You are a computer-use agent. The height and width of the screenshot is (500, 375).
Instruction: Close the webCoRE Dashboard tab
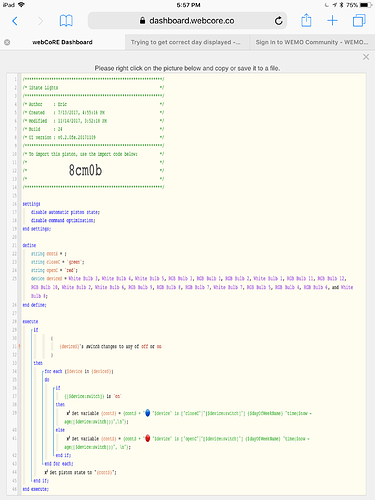7,42
